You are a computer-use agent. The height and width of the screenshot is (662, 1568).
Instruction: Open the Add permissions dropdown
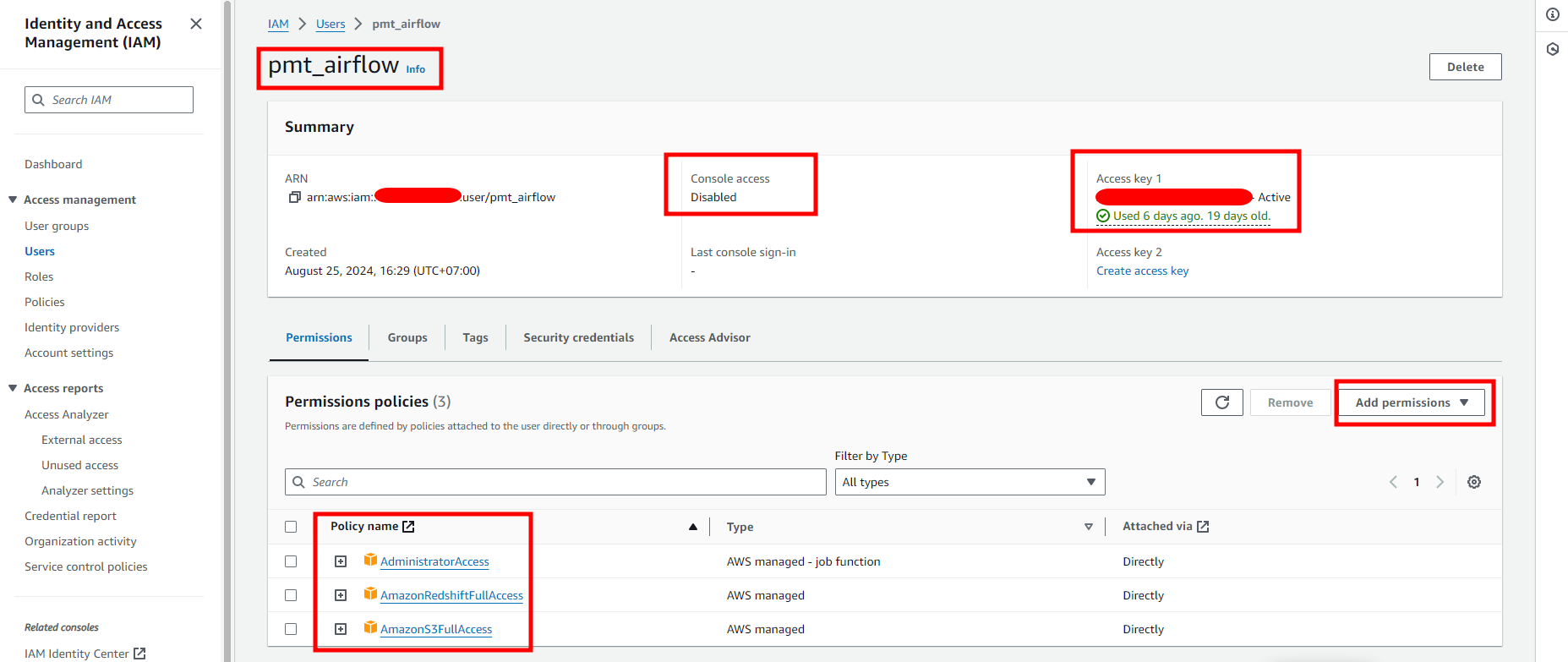pos(1412,402)
